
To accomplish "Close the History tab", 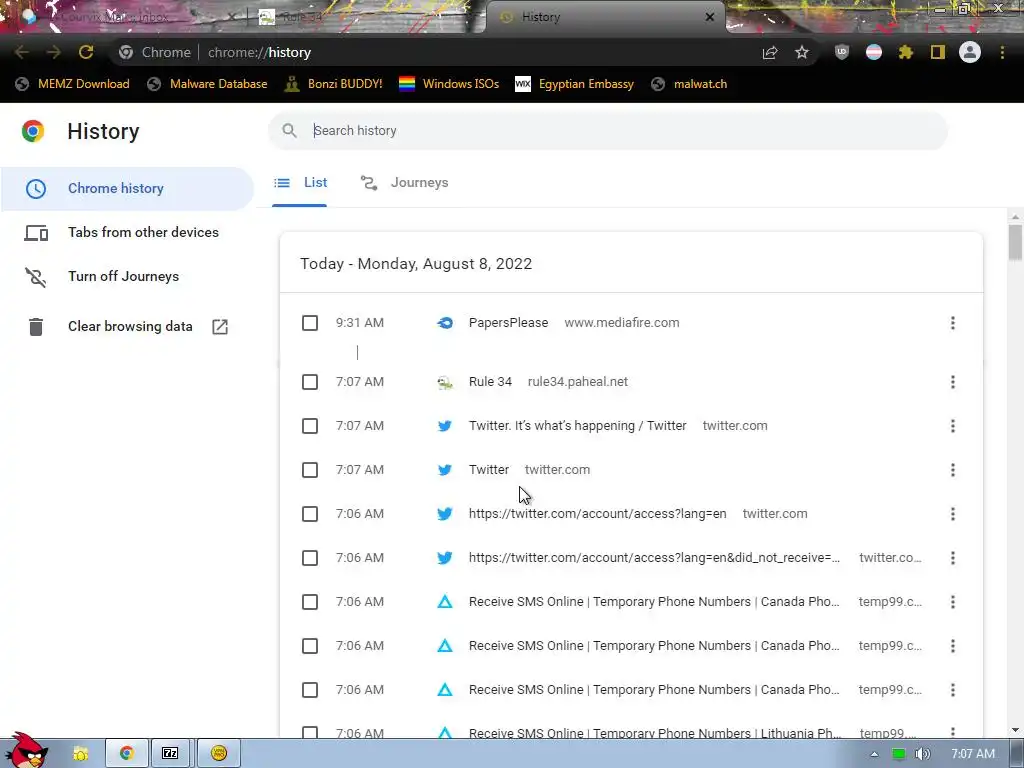I will [710, 17].
